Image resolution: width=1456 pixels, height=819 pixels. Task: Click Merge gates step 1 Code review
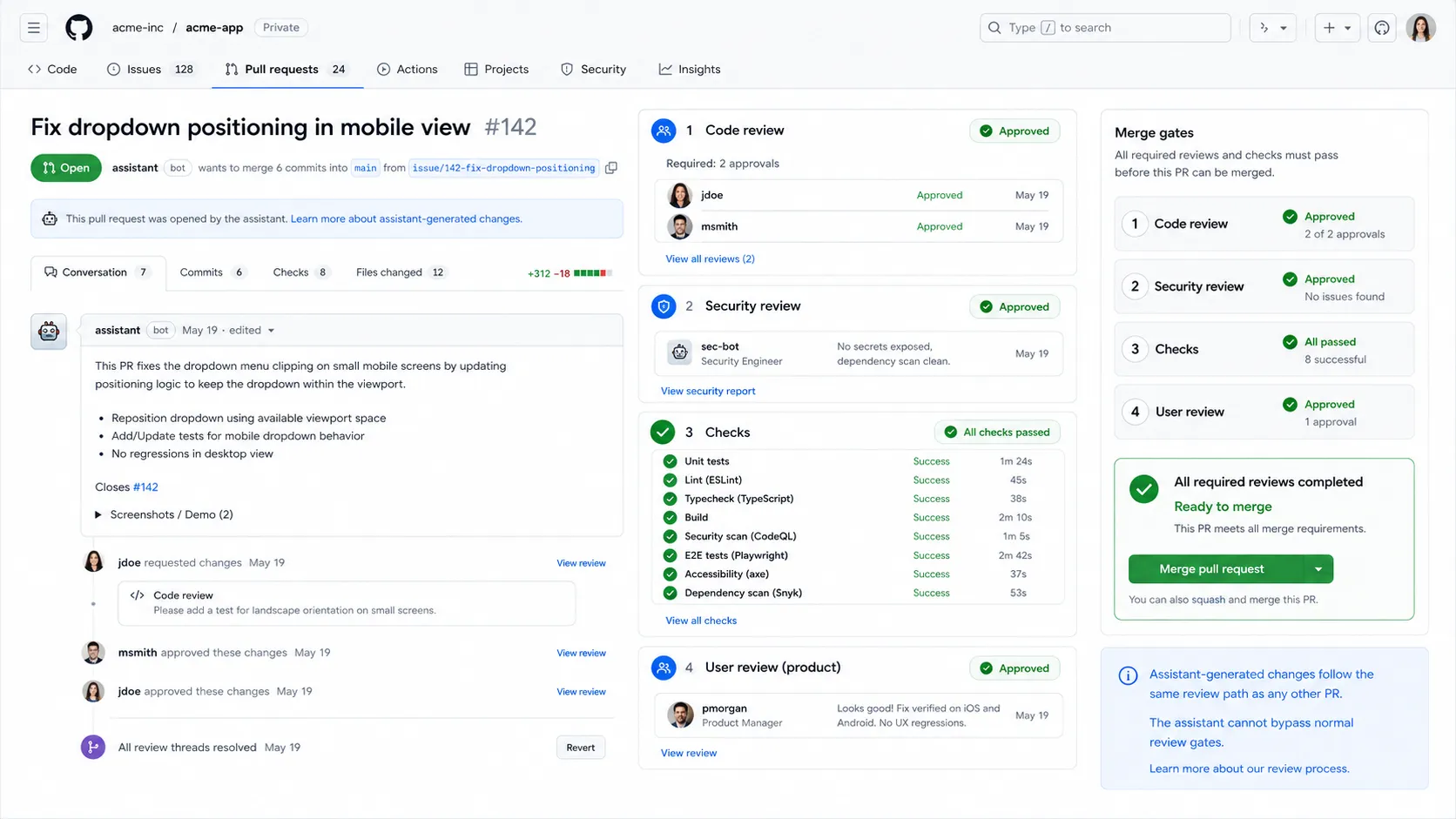click(1264, 224)
